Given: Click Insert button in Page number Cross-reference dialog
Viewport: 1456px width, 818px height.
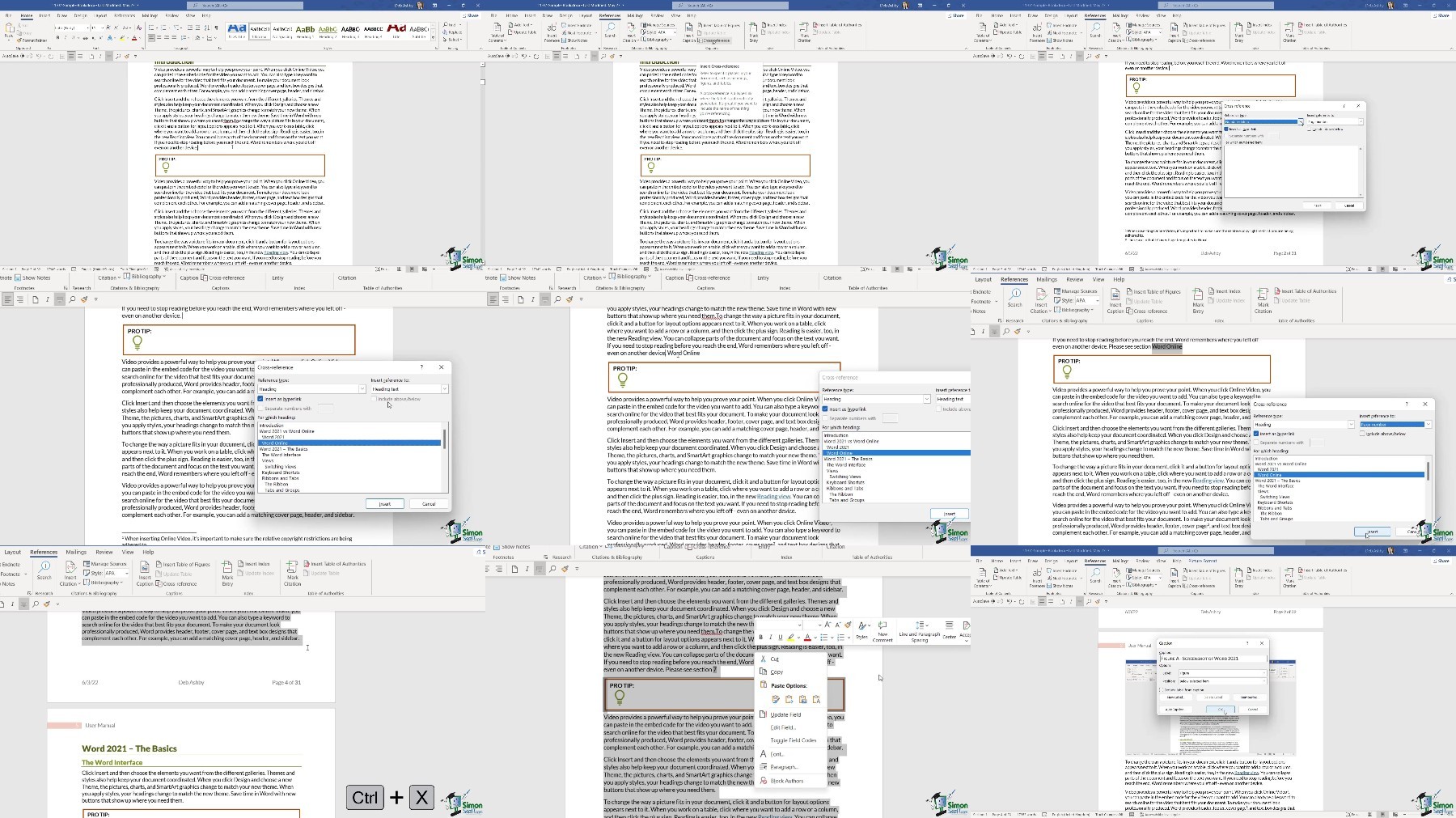Looking at the screenshot, I should coord(1372,532).
